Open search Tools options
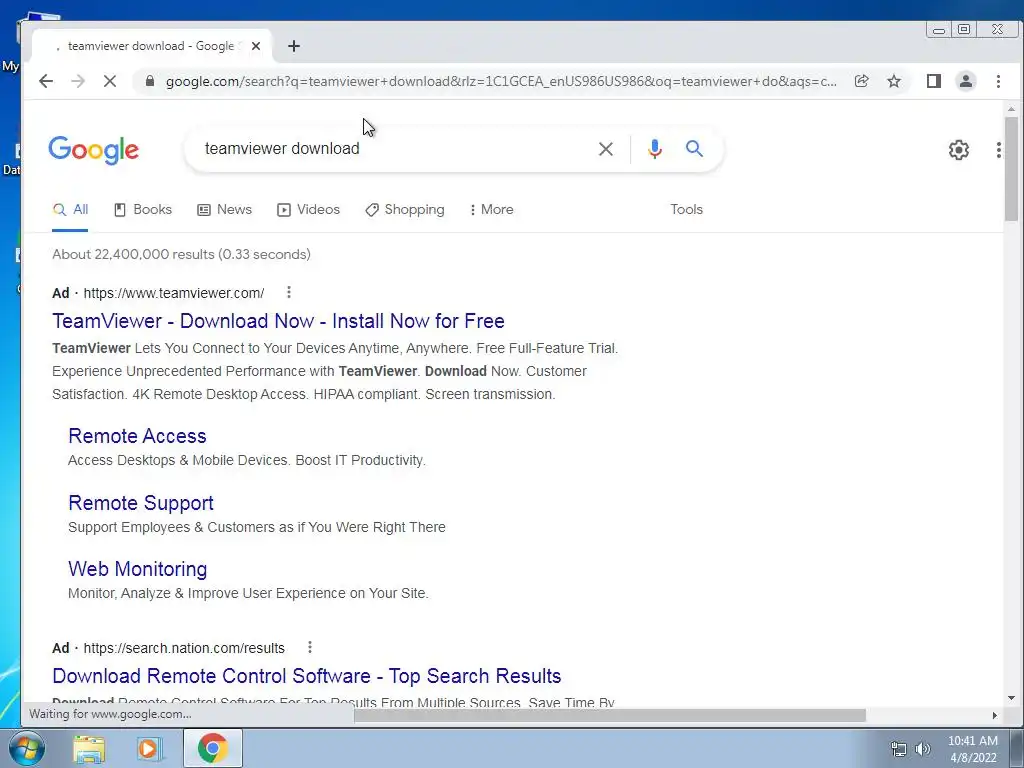Viewport: 1024px width, 768px height. 686,210
